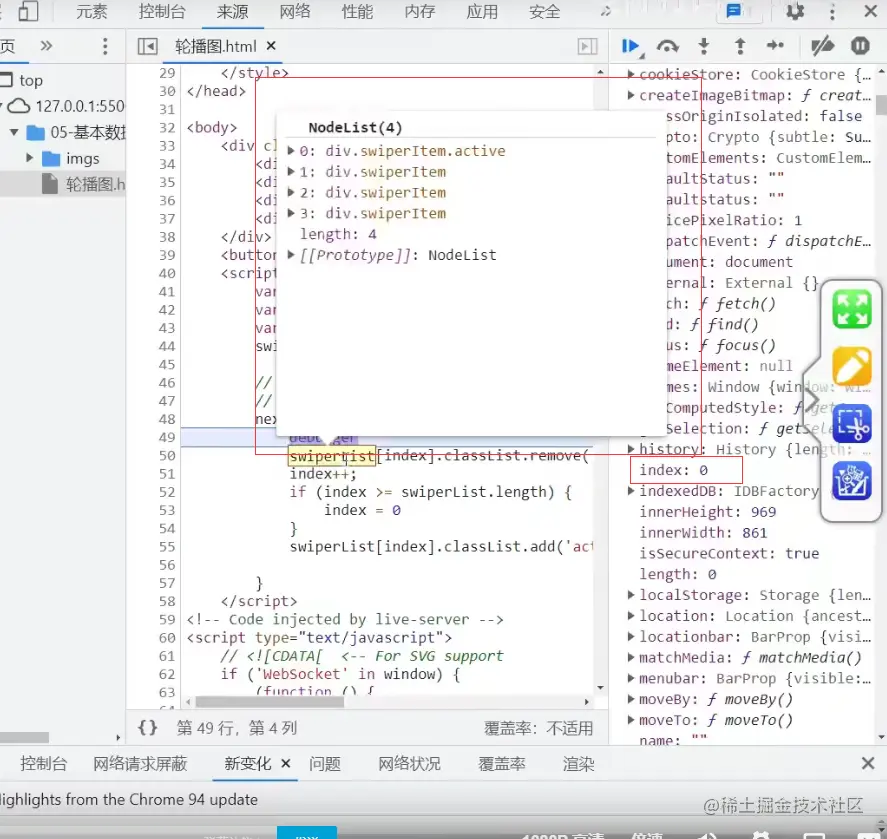The height and width of the screenshot is (839, 887).
Task: Step over next function call
Action: pos(667,46)
